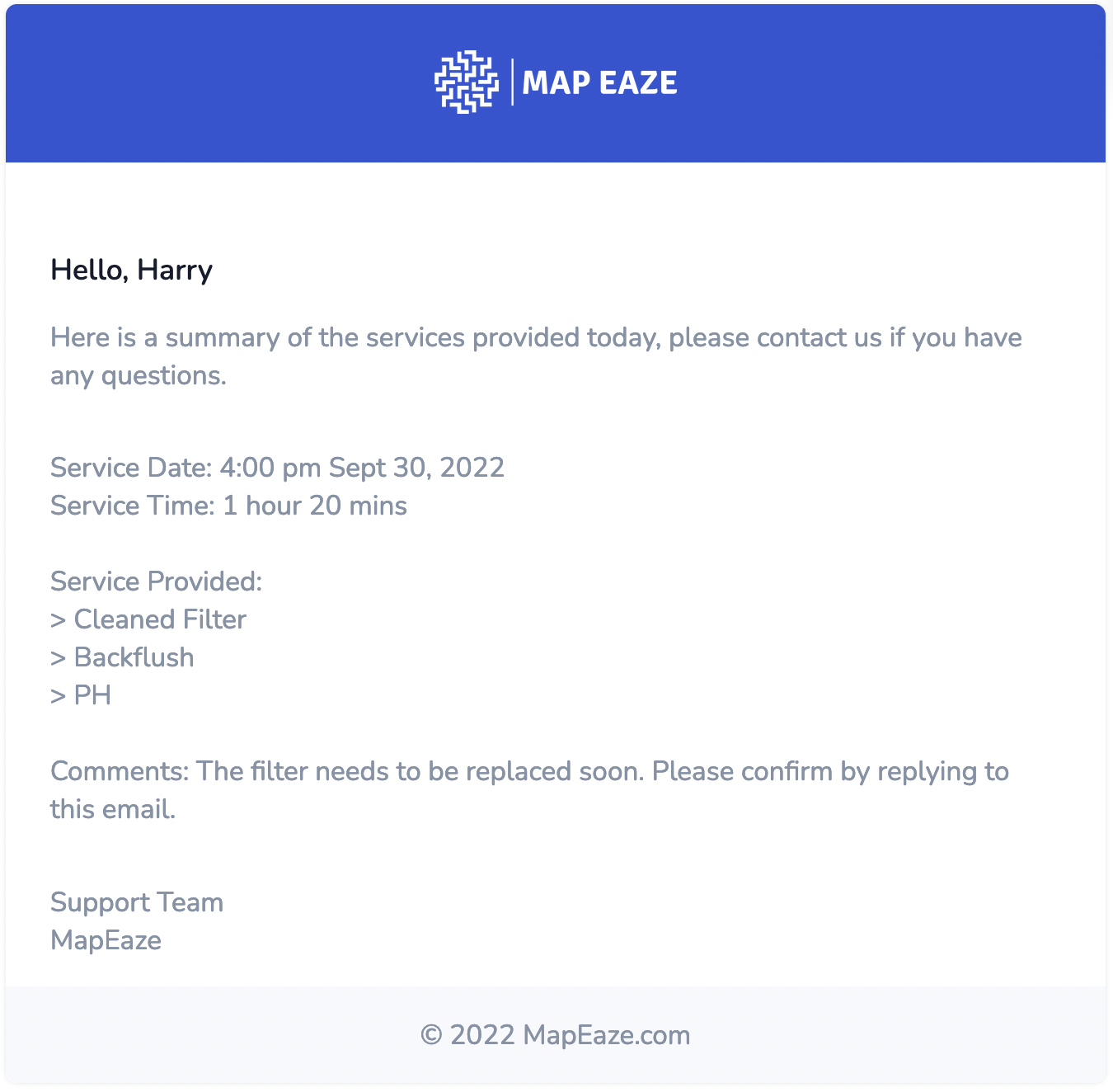Click the MAP EAZE wordmark in header
The image size is (1113, 1092).
pyautogui.click(x=599, y=82)
